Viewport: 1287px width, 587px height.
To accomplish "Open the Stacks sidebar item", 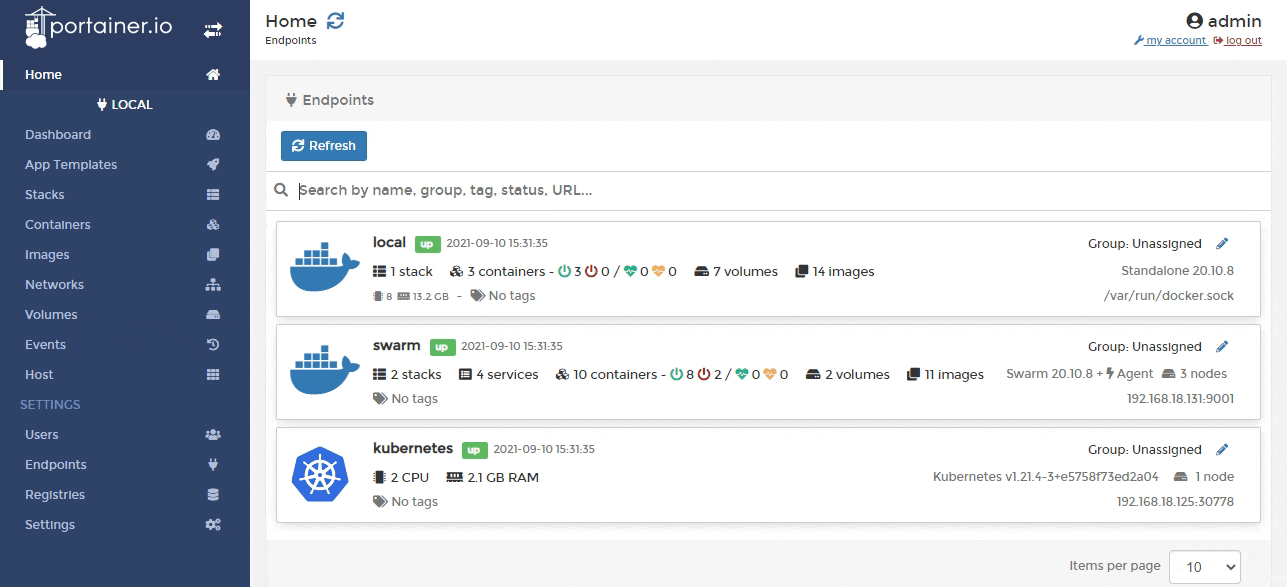I will pos(45,195).
